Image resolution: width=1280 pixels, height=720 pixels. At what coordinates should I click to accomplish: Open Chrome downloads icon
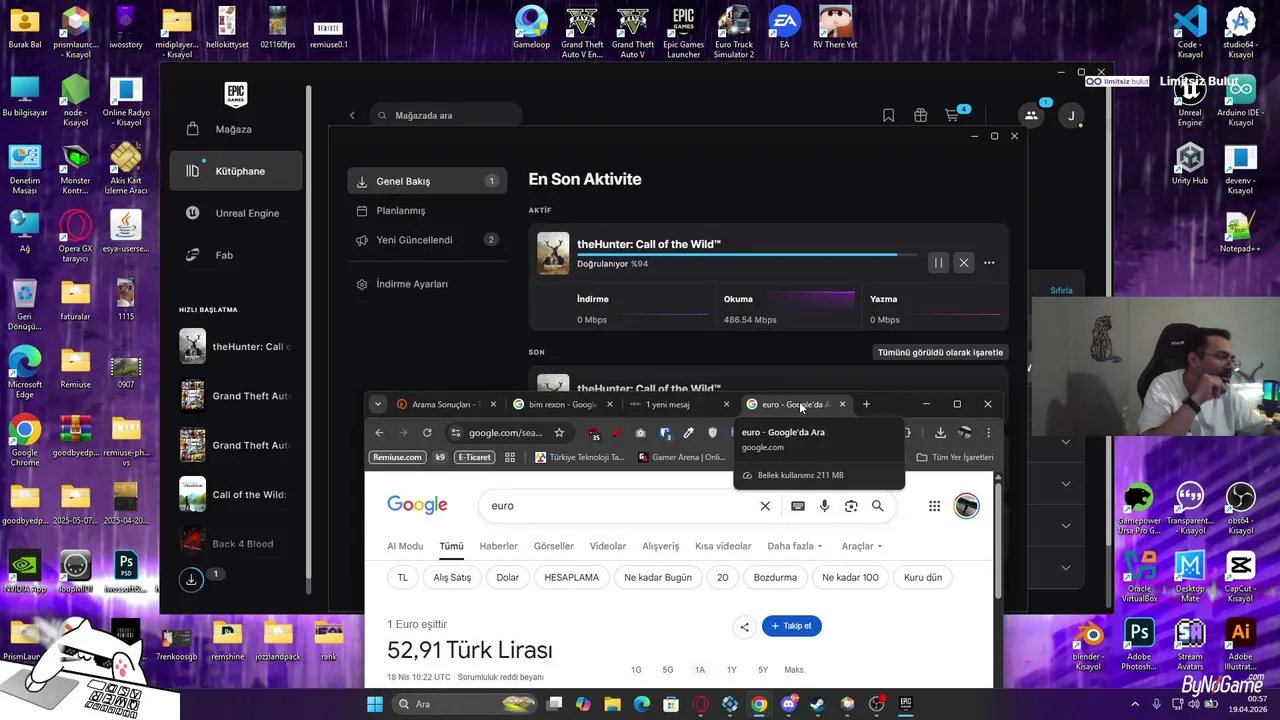coord(940,432)
